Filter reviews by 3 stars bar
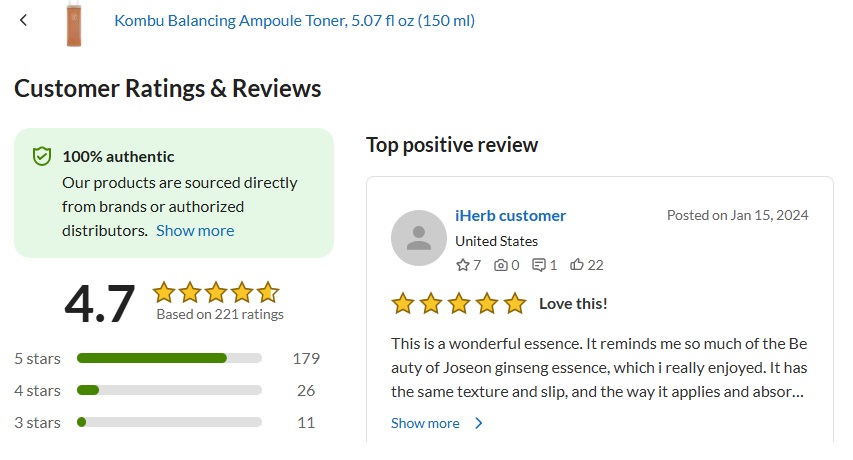853x460 pixels. click(169, 422)
